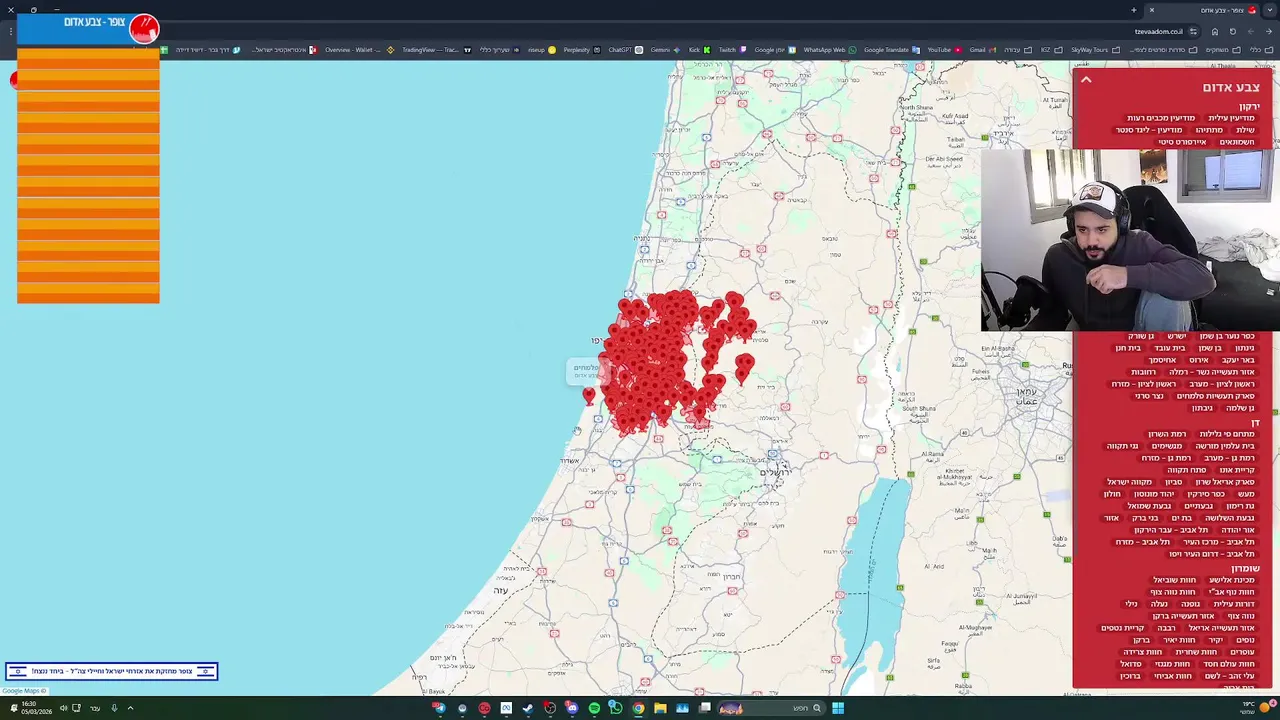This screenshot has width=1280, height=720.
Task: Click the ירקון region heading
Action: click(1249, 106)
